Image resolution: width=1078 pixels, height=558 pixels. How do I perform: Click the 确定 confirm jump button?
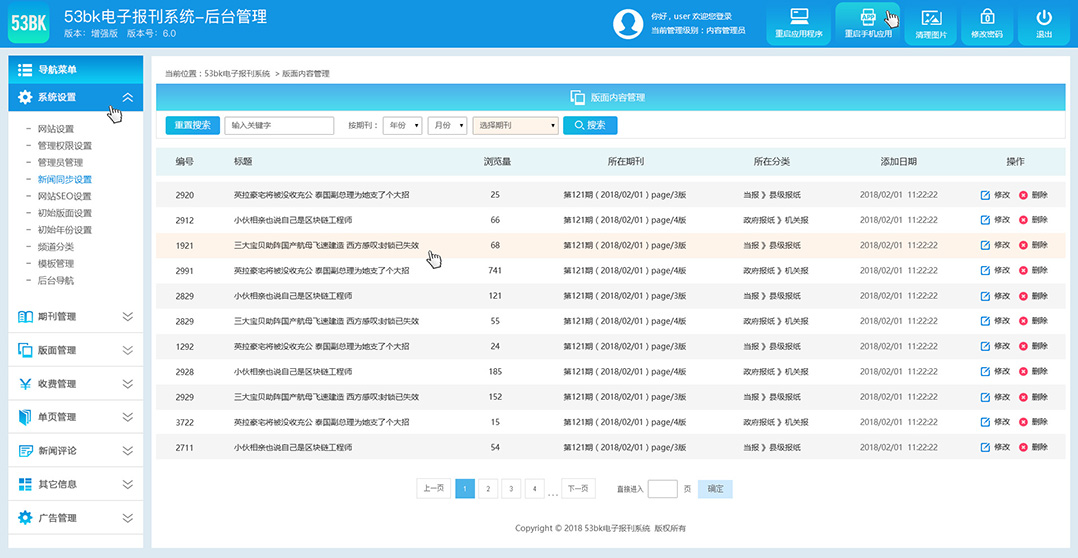coord(715,489)
